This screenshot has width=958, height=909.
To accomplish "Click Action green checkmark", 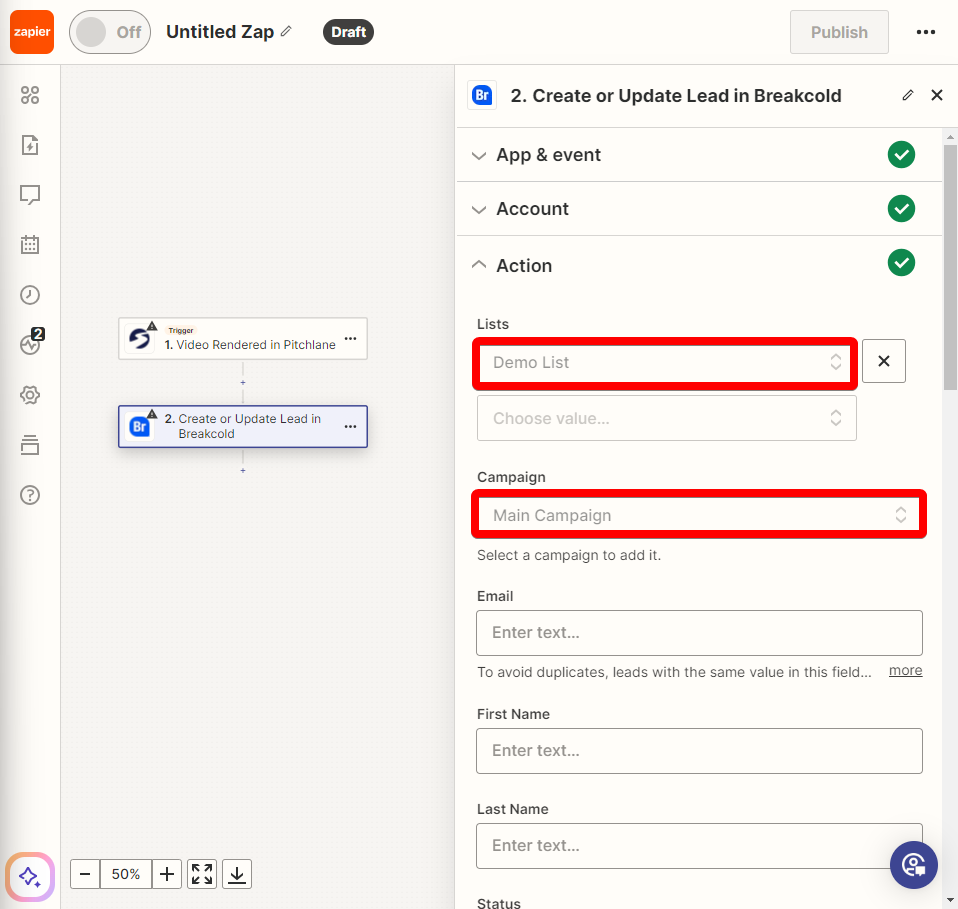I will coord(901,263).
